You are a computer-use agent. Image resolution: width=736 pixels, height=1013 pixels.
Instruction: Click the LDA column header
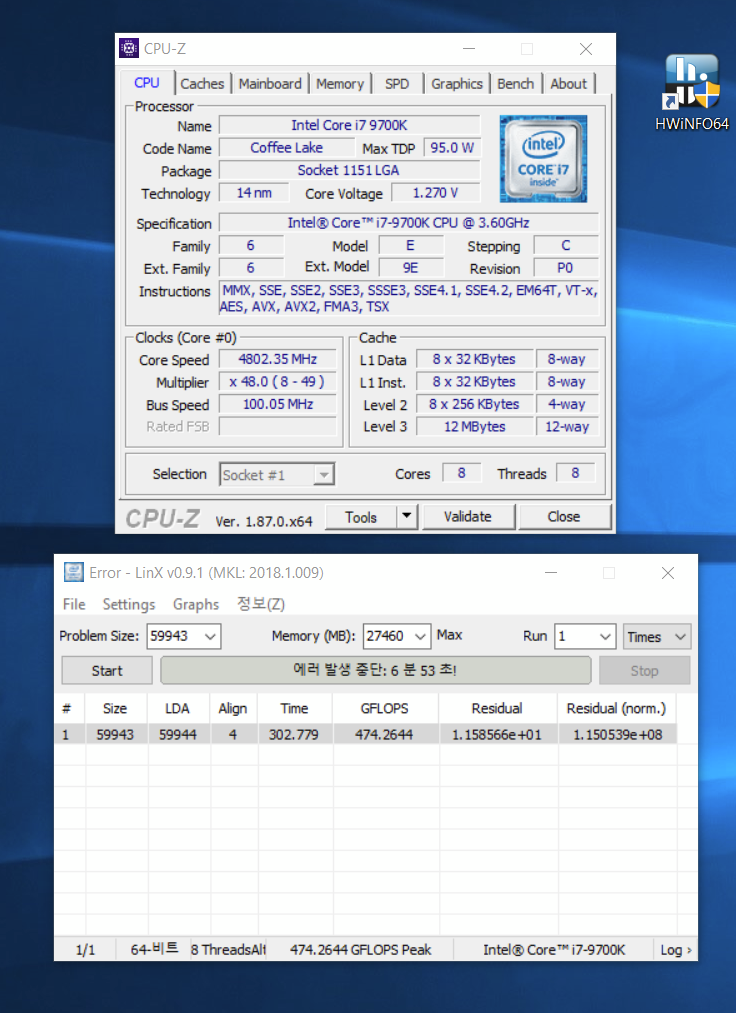click(177, 708)
